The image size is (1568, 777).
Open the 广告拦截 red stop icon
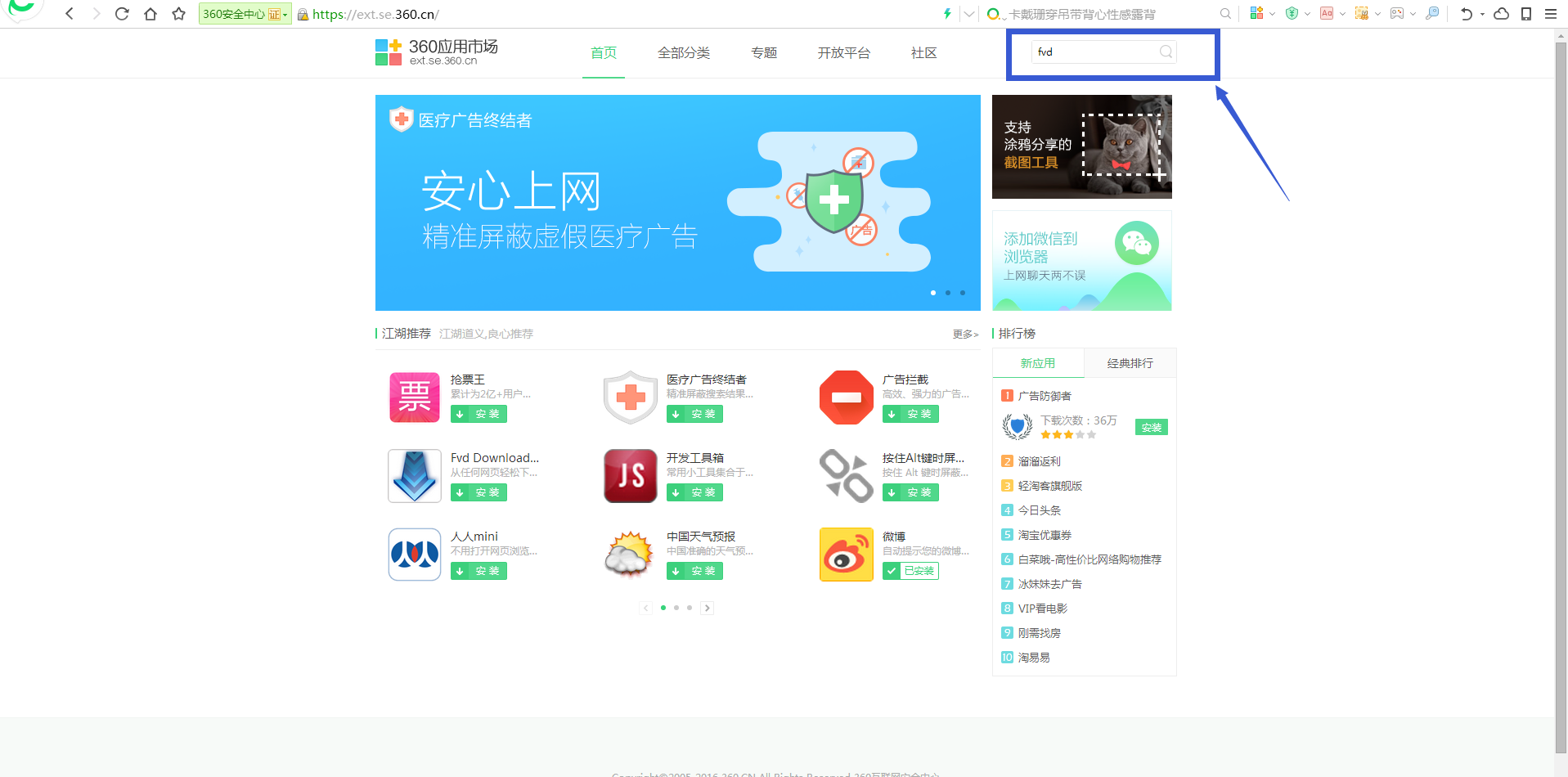pos(847,397)
